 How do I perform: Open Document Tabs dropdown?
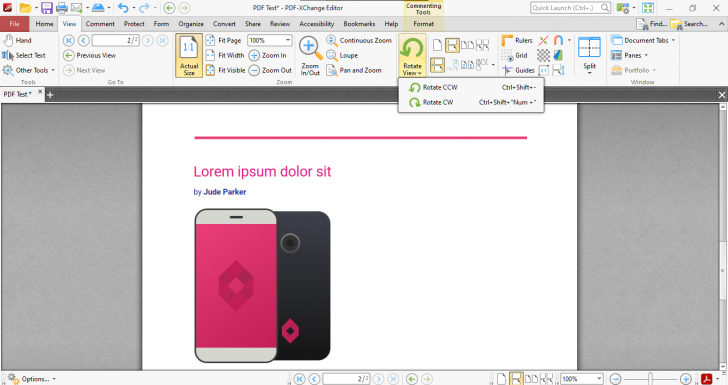pyautogui.click(x=643, y=40)
